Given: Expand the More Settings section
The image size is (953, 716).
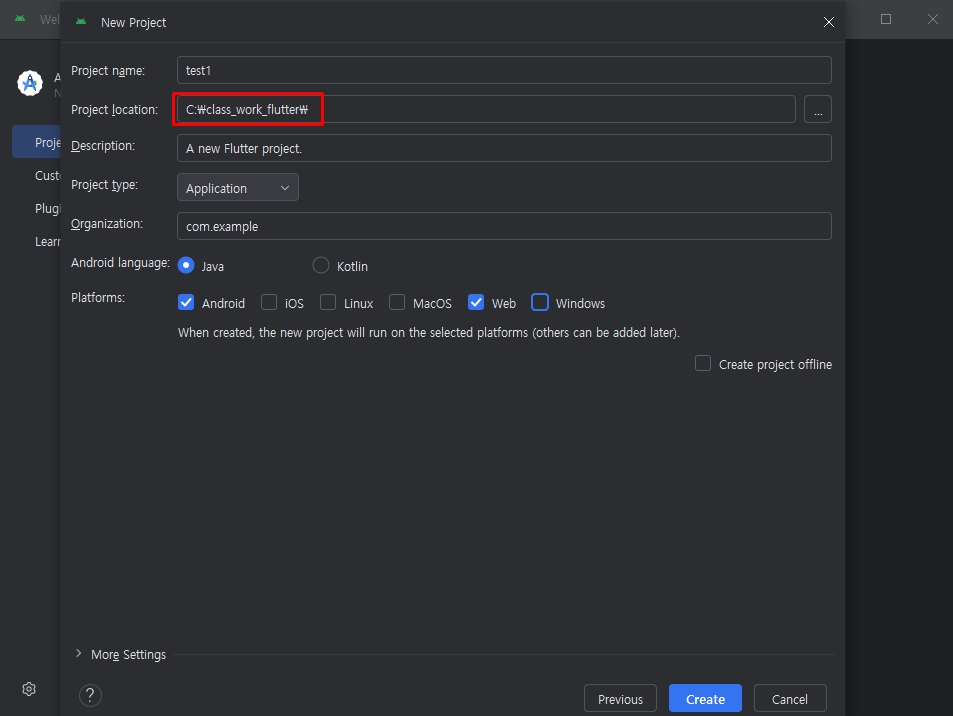Looking at the screenshot, I should coord(78,653).
